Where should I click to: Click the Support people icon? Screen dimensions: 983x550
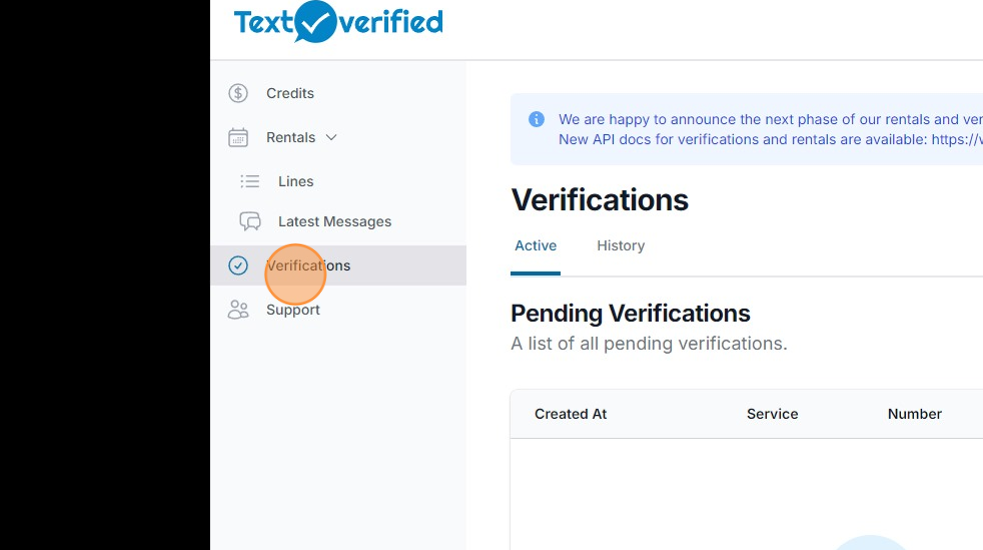(238, 310)
